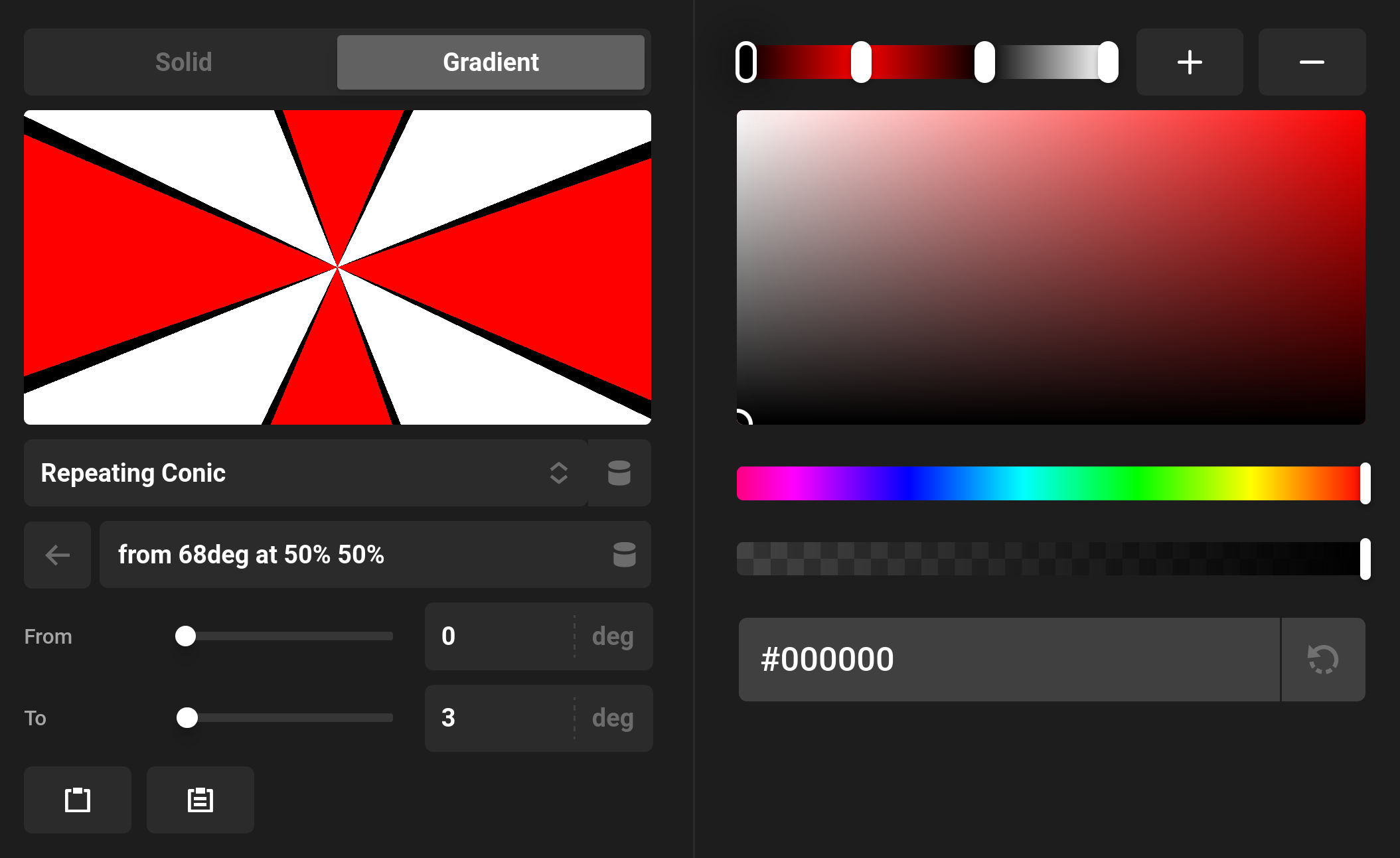Select the Gradient tab
The image size is (1400, 858).
pyautogui.click(x=491, y=62)
